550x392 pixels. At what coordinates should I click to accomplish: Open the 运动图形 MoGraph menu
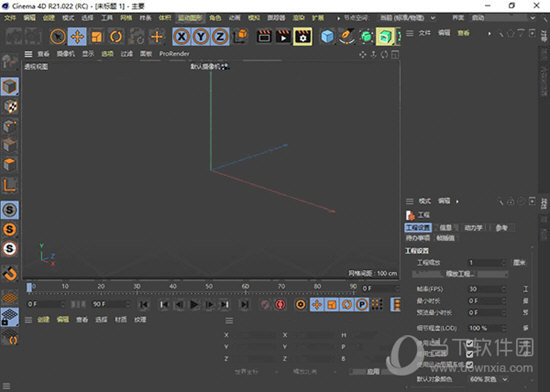click(190, 18)
